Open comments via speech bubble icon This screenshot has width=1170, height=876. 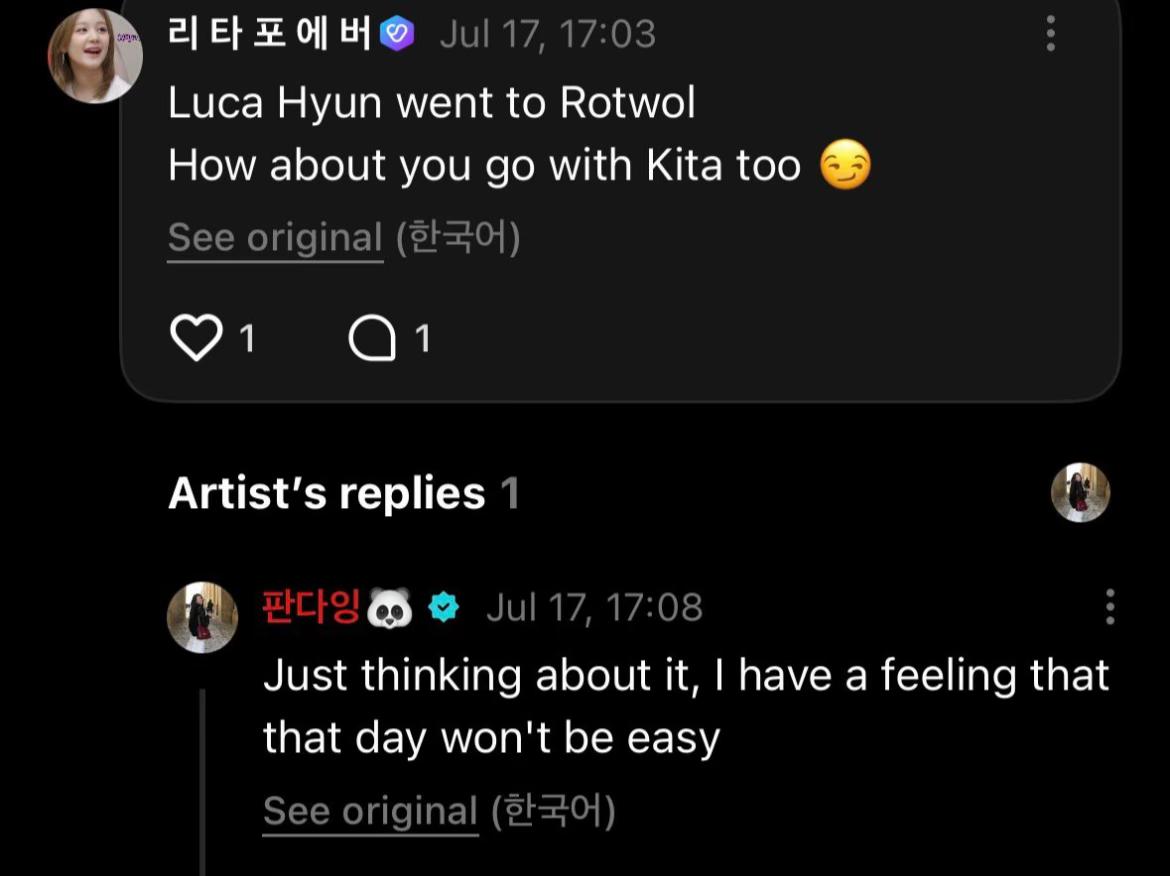point(372,338)
